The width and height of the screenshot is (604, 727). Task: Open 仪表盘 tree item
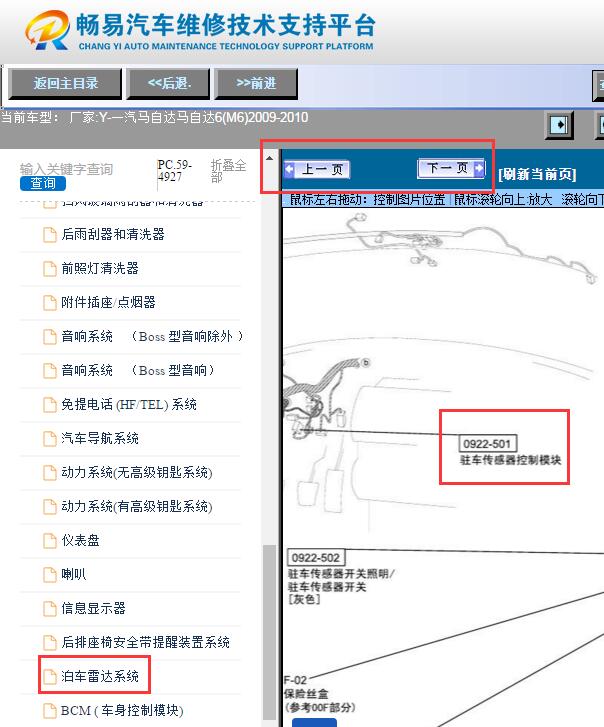[x=80, y=540]
